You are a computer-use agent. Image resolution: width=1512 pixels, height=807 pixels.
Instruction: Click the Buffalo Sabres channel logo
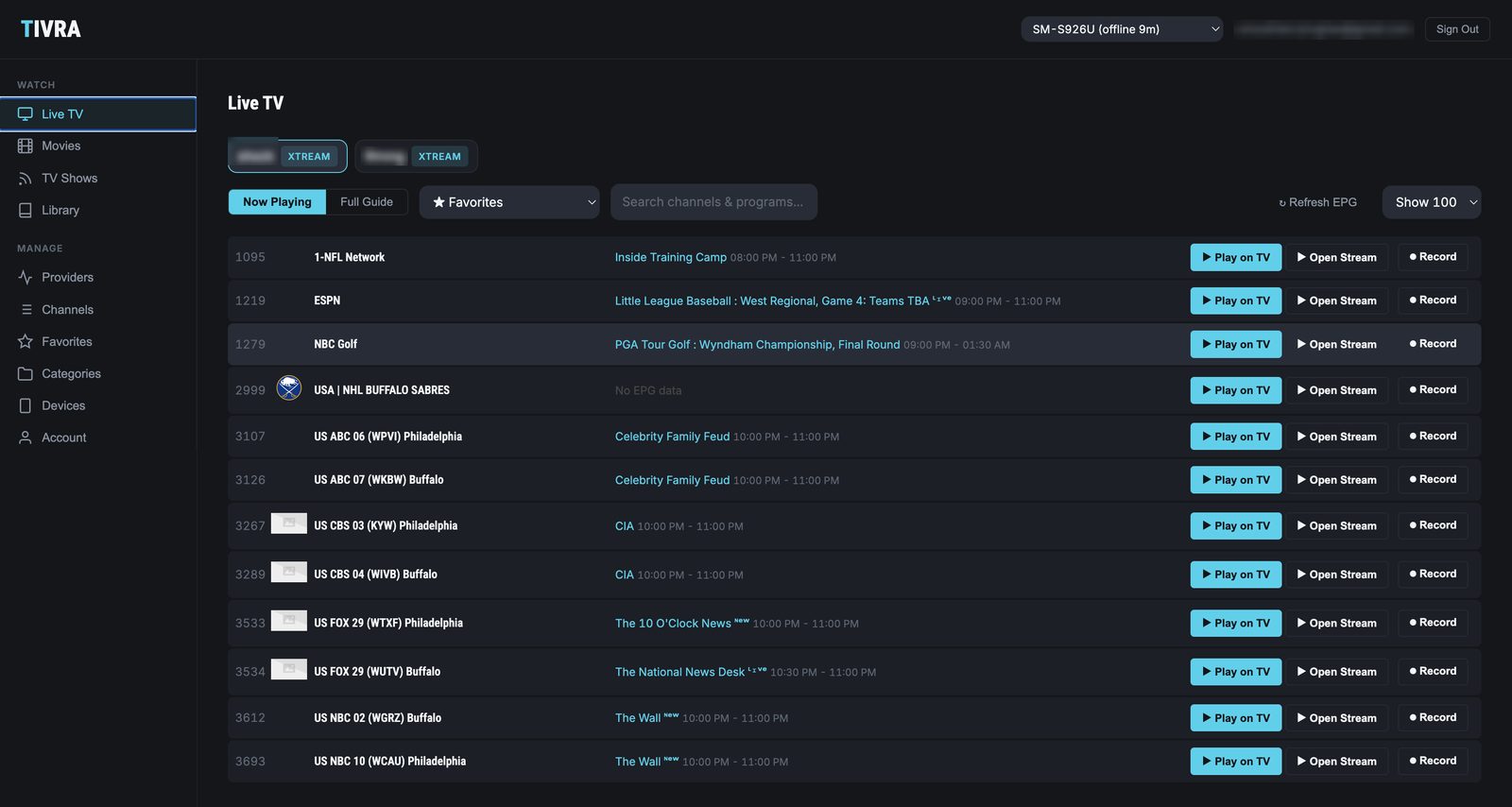289,387
